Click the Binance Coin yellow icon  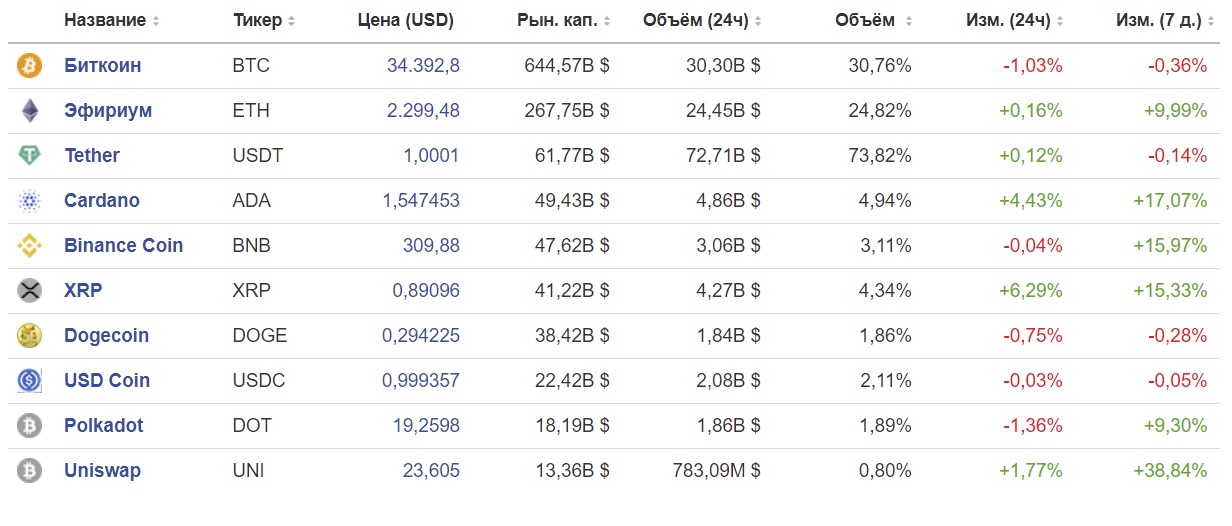click(x=29, y=246)
